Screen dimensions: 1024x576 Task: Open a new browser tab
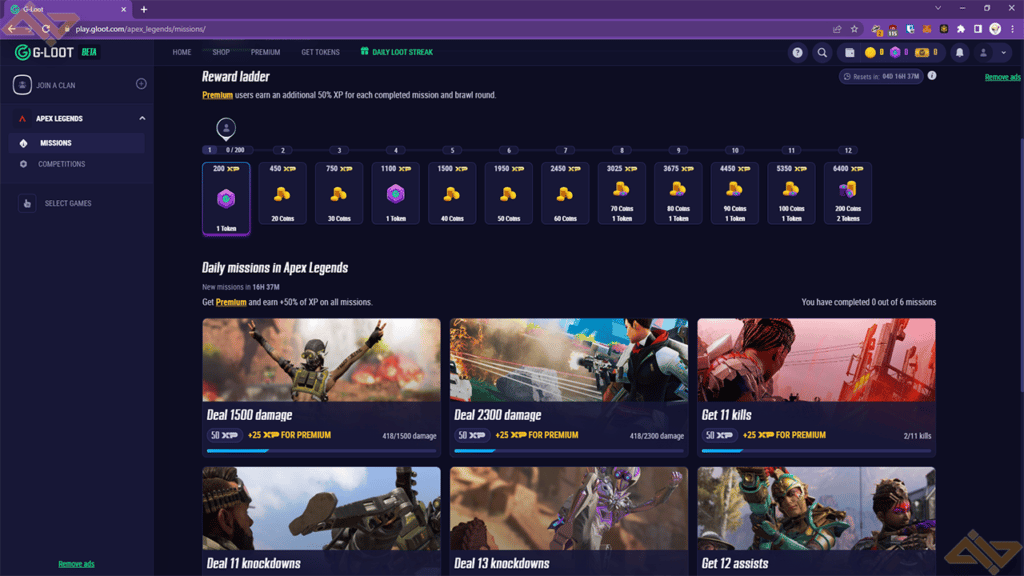point(144,9)
